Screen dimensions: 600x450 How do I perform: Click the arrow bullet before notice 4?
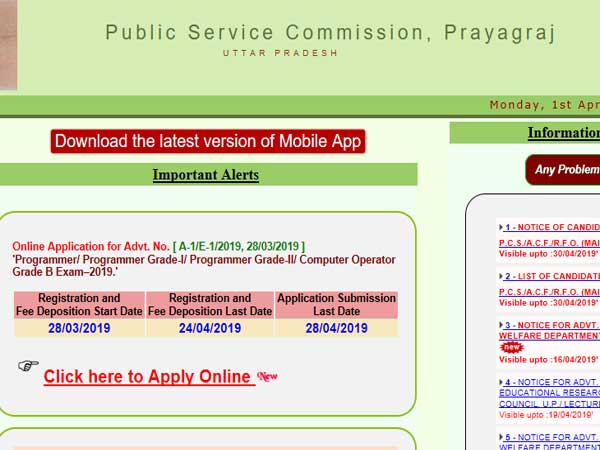coord(500,382)
